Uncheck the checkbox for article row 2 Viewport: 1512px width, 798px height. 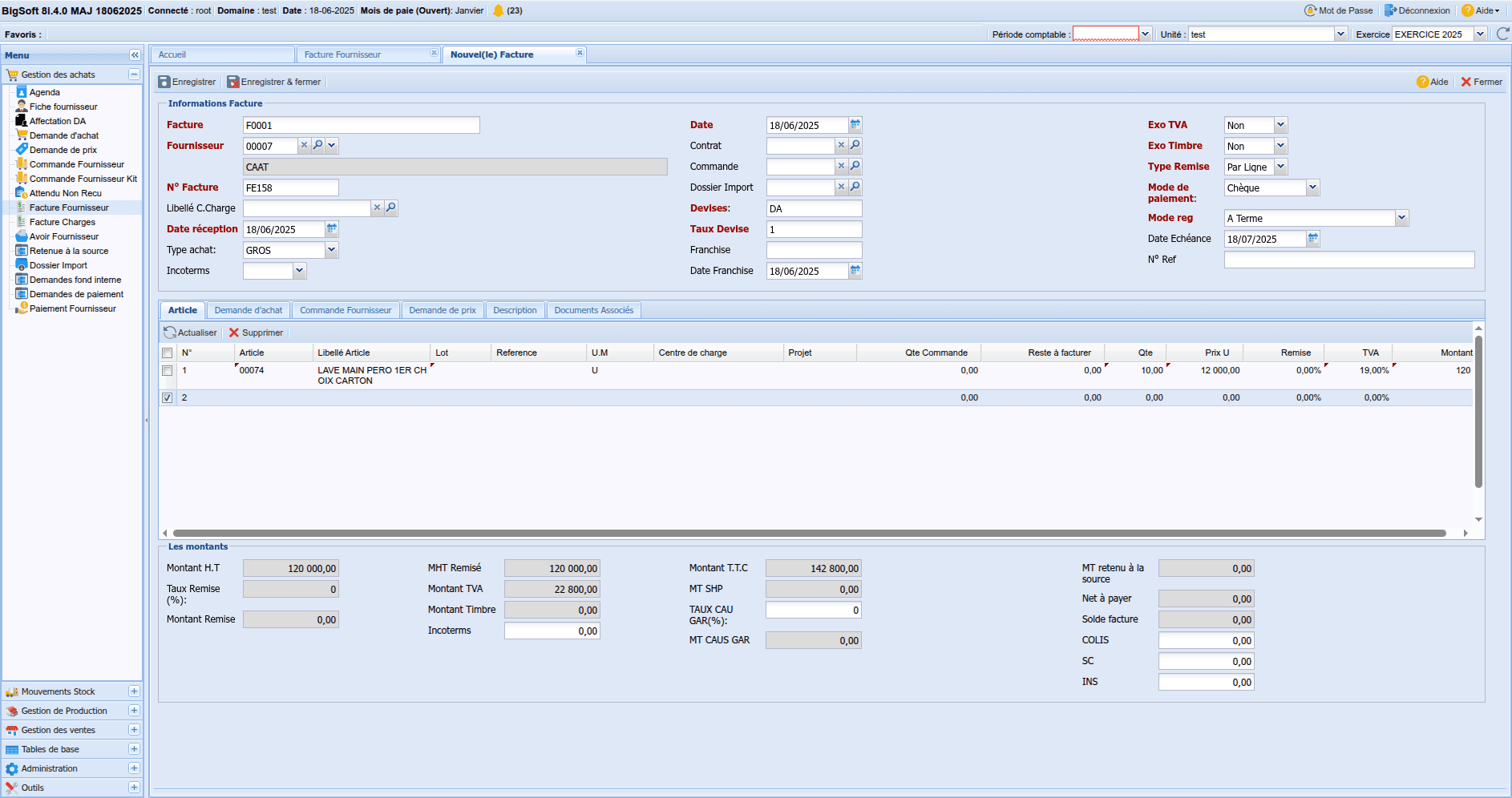coord(168,398)
